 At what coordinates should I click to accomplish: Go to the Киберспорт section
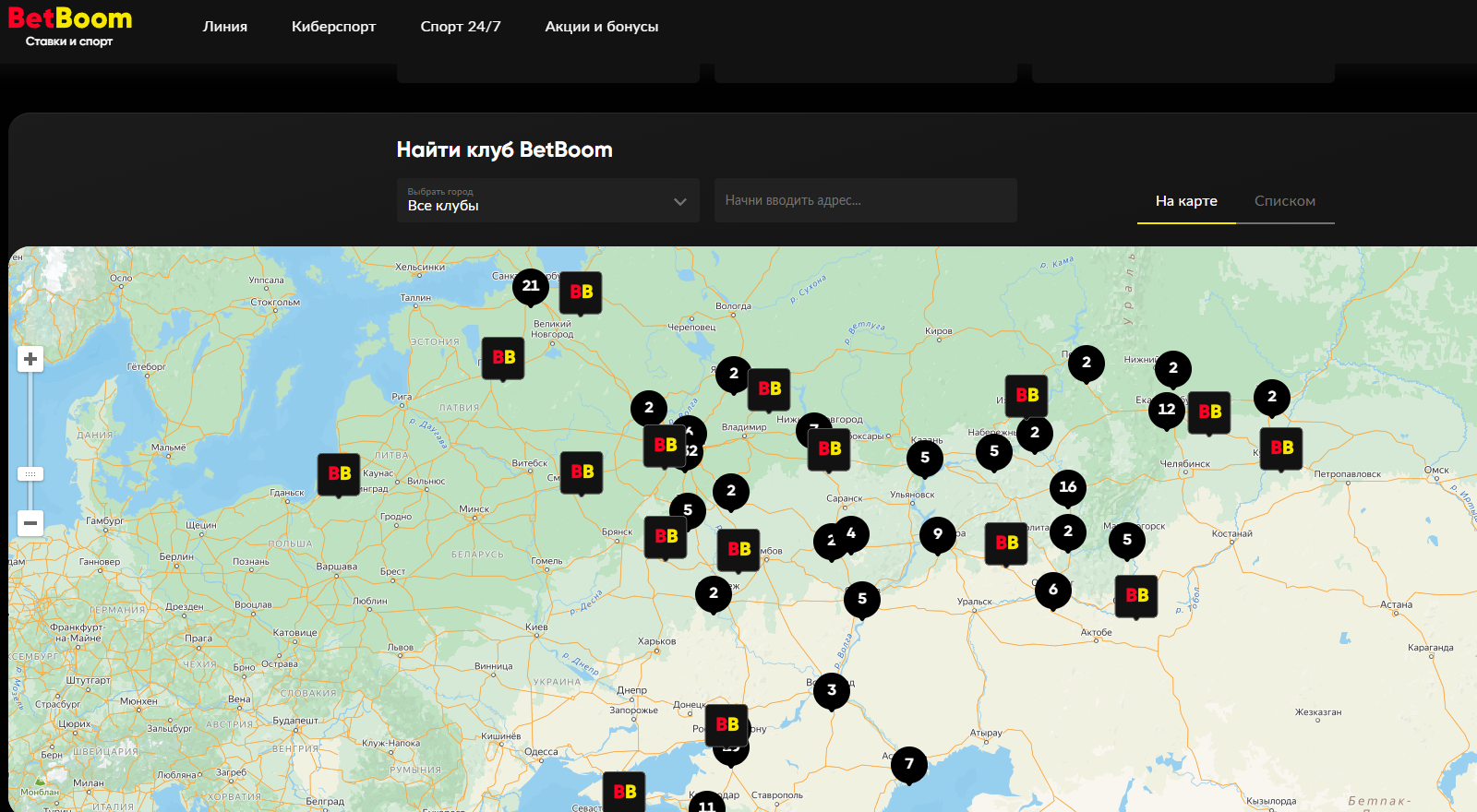[333, 27]
